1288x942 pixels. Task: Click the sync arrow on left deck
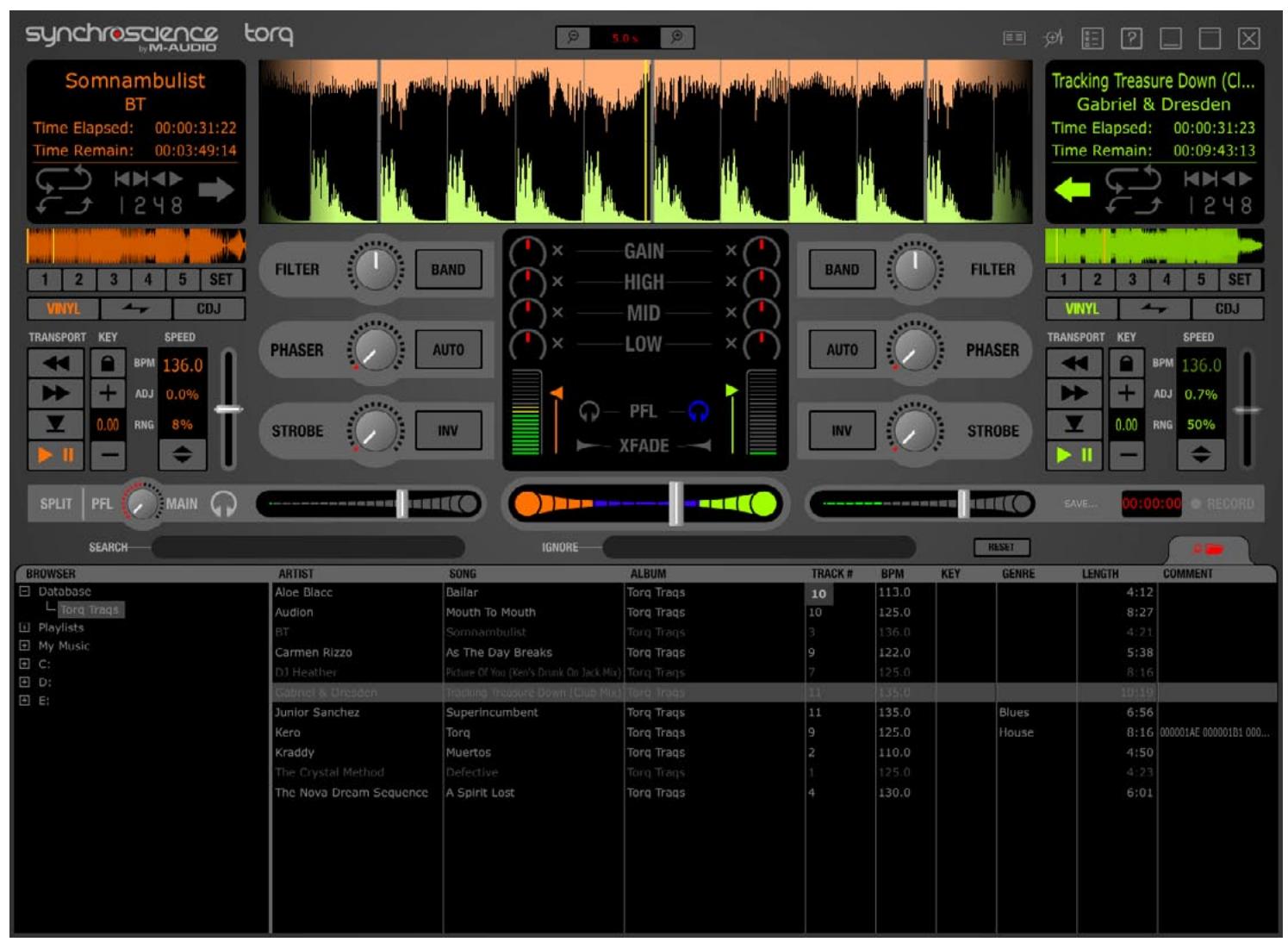[x=216, y=190]
